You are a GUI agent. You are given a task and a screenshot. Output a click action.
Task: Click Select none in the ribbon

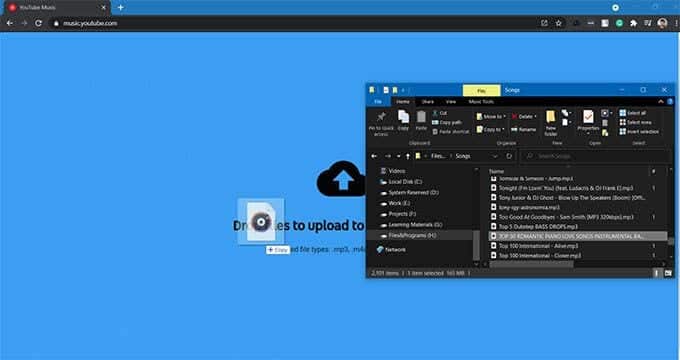(x=635, y=122)
